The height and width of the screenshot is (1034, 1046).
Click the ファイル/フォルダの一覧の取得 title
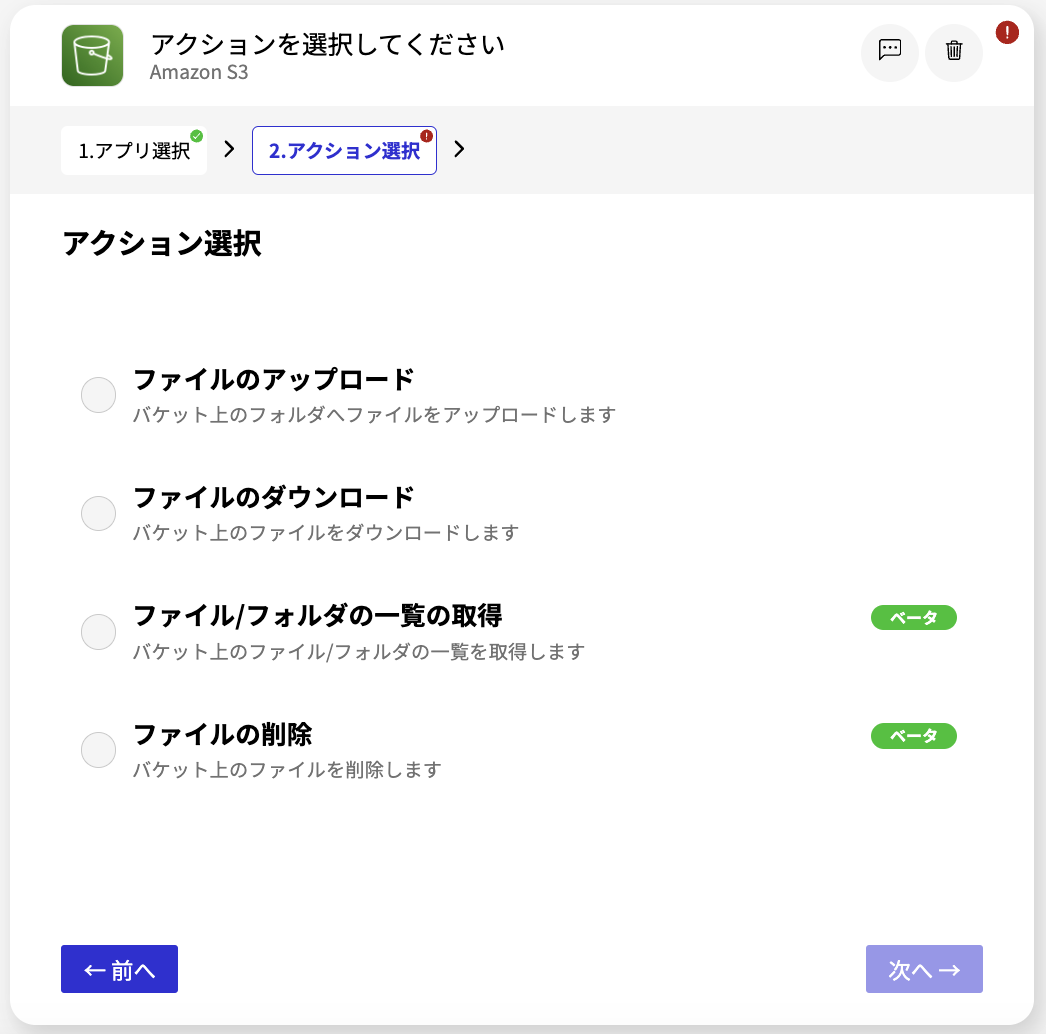pos(318,616)
